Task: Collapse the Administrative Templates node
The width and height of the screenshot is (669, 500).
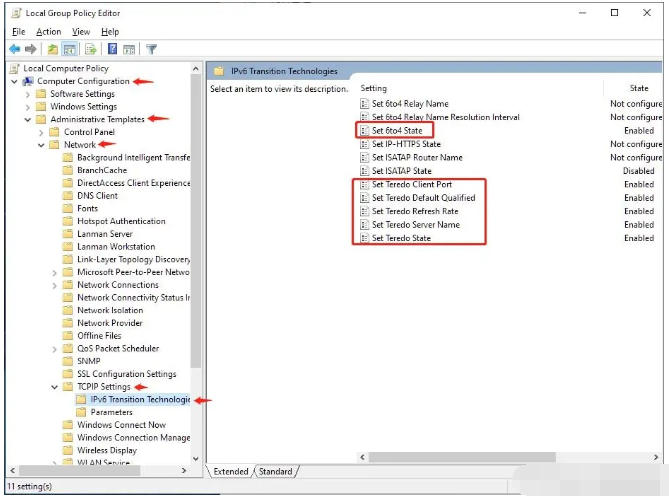Action: point(28,119)
